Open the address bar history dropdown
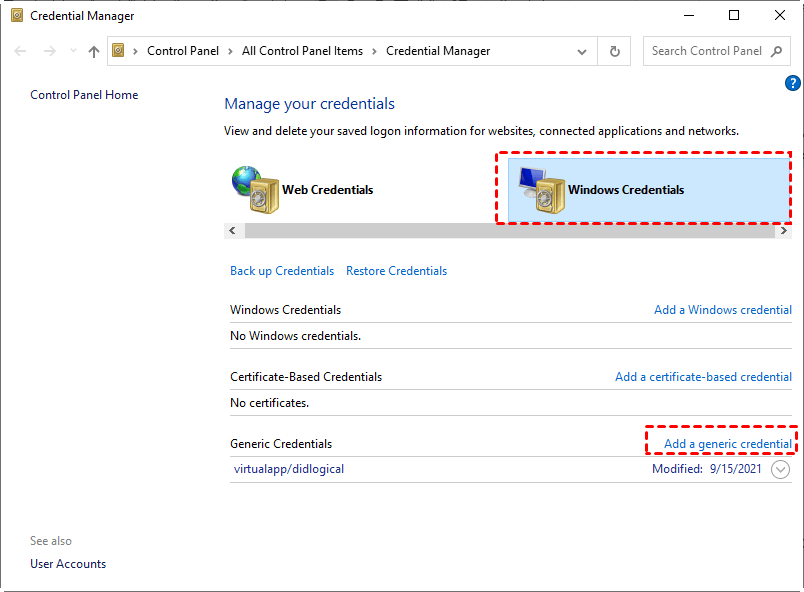The image size is (804, 592). coord(583,51)
